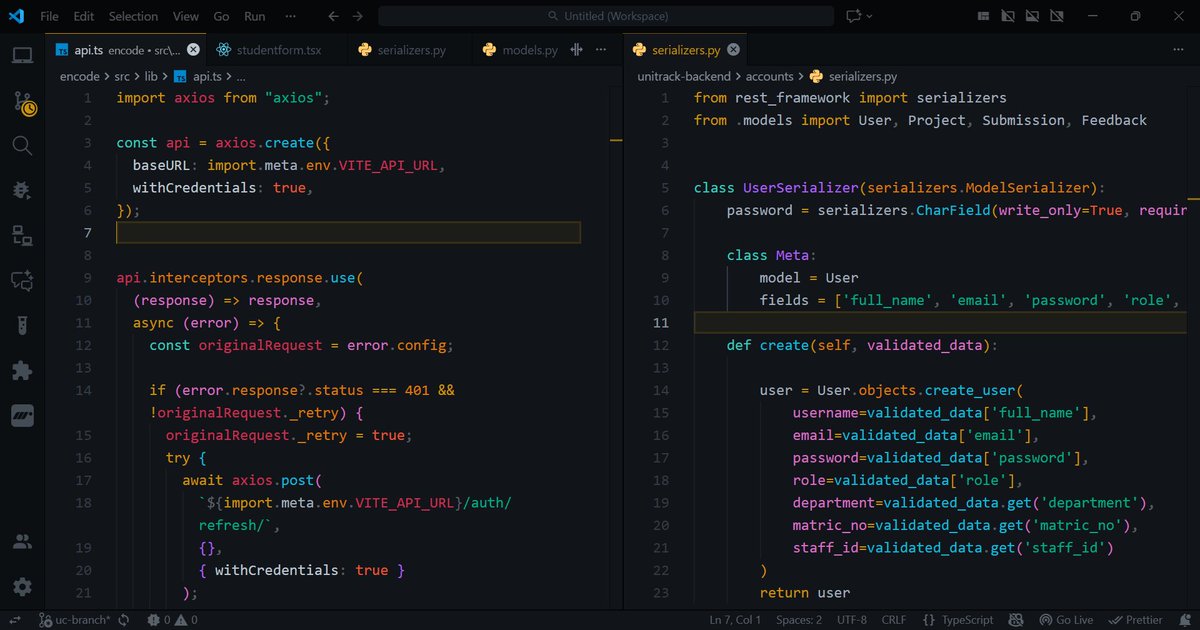Open notifications bell in status bar

[x=1183, y=620]
